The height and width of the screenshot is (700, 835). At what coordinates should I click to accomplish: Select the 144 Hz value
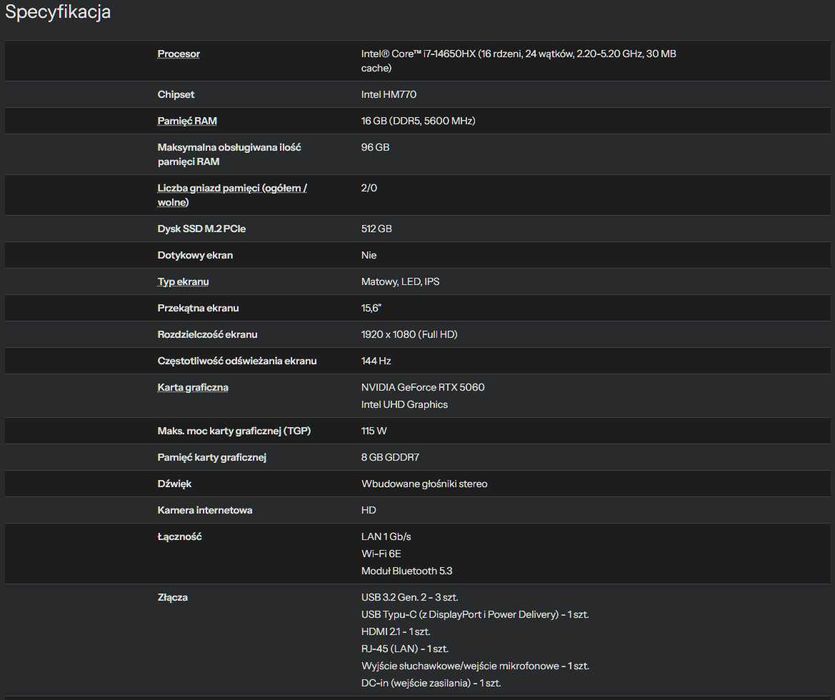(x=376, y=361)
